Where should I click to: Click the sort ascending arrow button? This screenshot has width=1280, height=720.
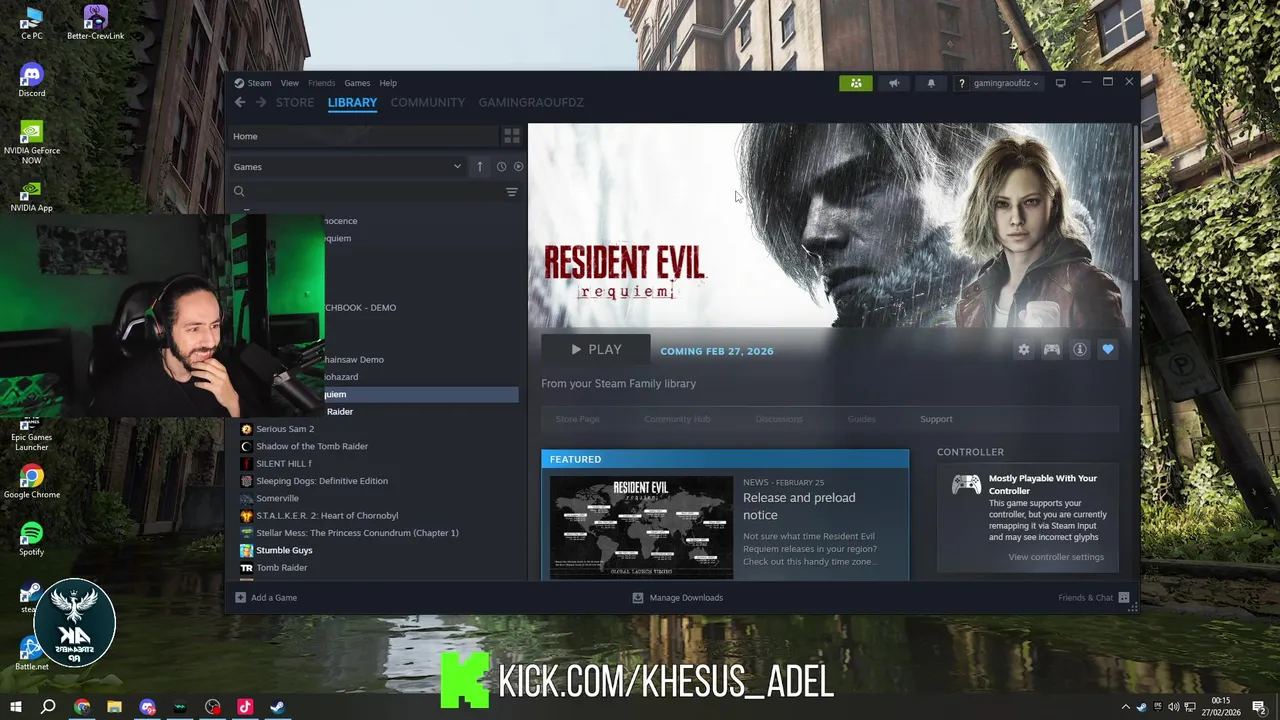[x=479, y=167]
